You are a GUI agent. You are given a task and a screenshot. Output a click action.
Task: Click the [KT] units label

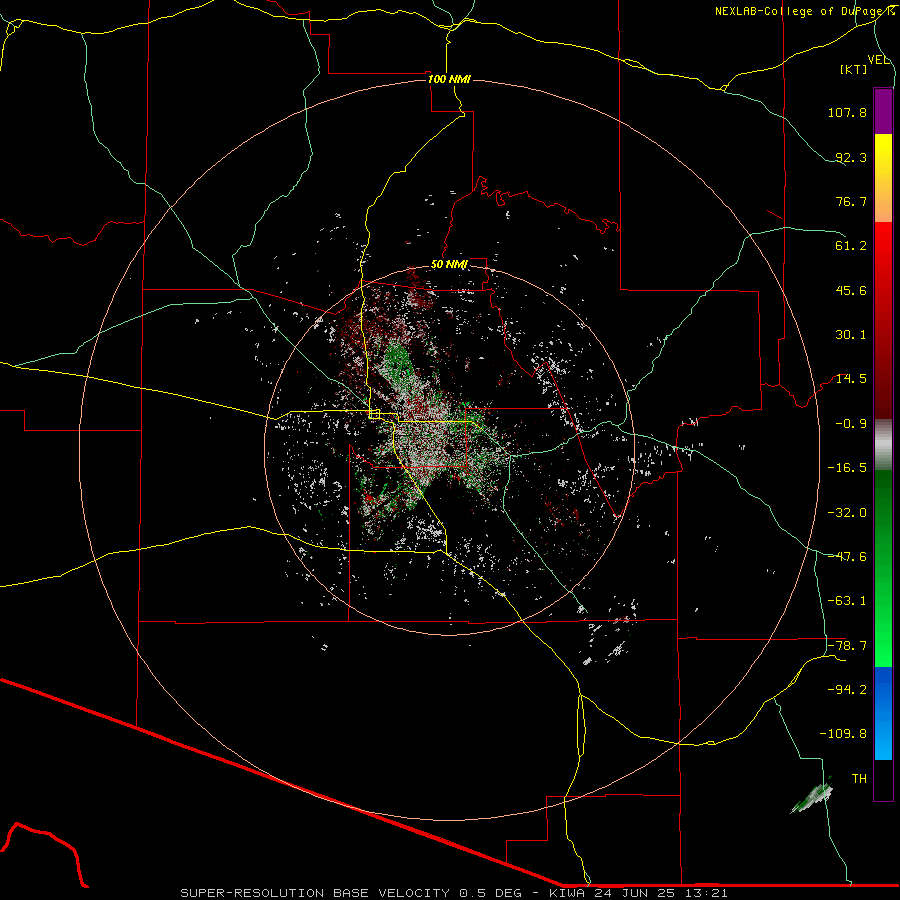[854, 69]
